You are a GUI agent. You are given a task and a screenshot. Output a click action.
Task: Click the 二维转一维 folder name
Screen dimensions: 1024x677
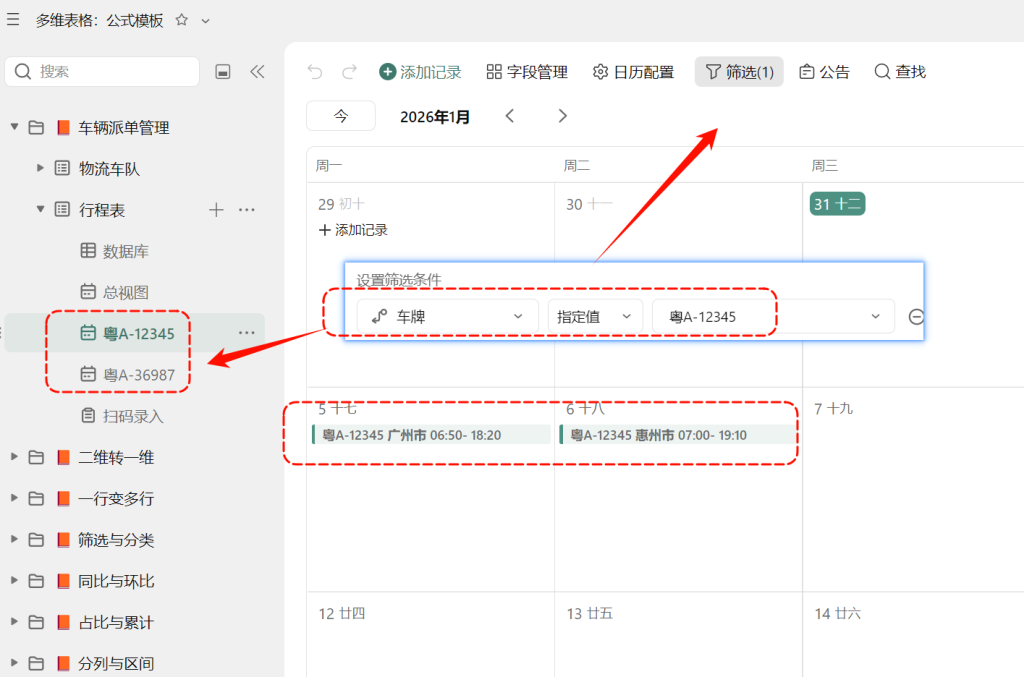(x=116, y=458)
